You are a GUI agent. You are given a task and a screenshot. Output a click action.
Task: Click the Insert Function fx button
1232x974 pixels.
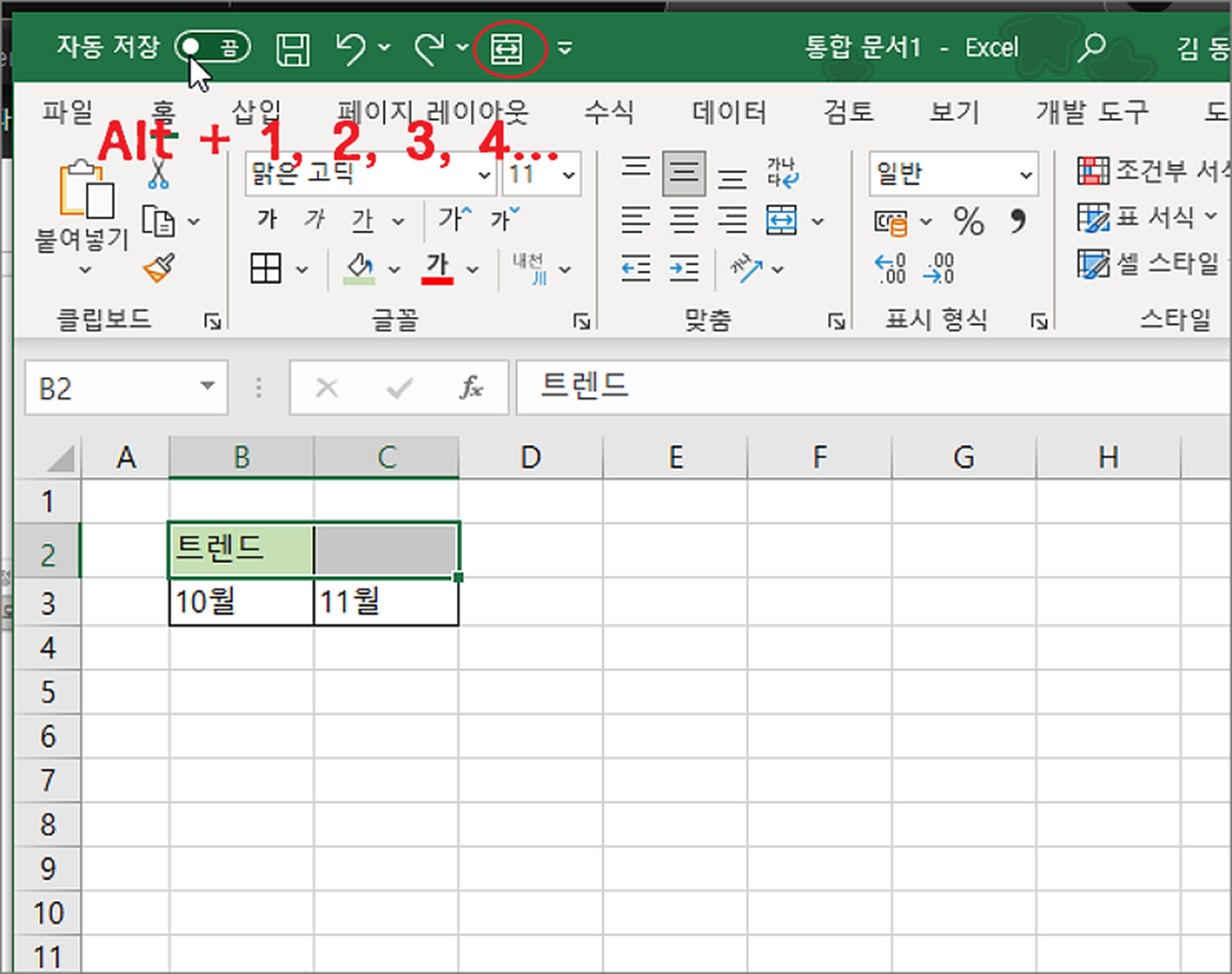pos(471,387)
